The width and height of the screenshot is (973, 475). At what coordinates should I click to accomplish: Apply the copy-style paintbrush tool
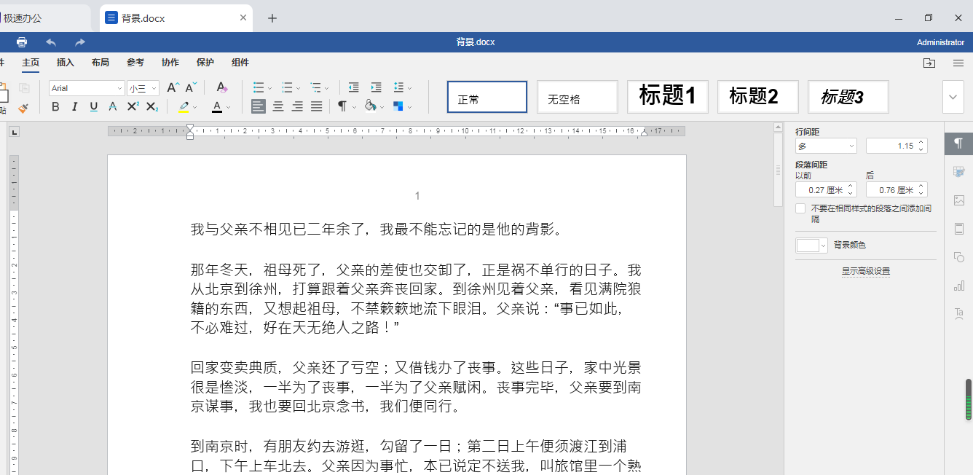tap(24, 108)
